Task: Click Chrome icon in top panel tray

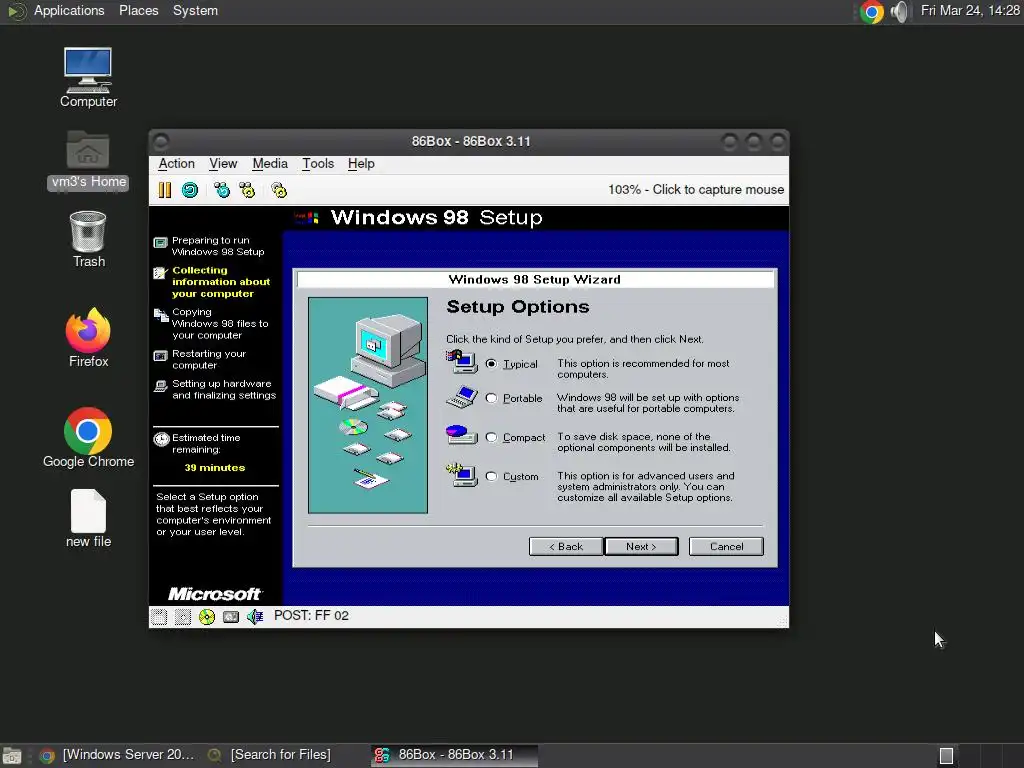Action: coord(871,12)
